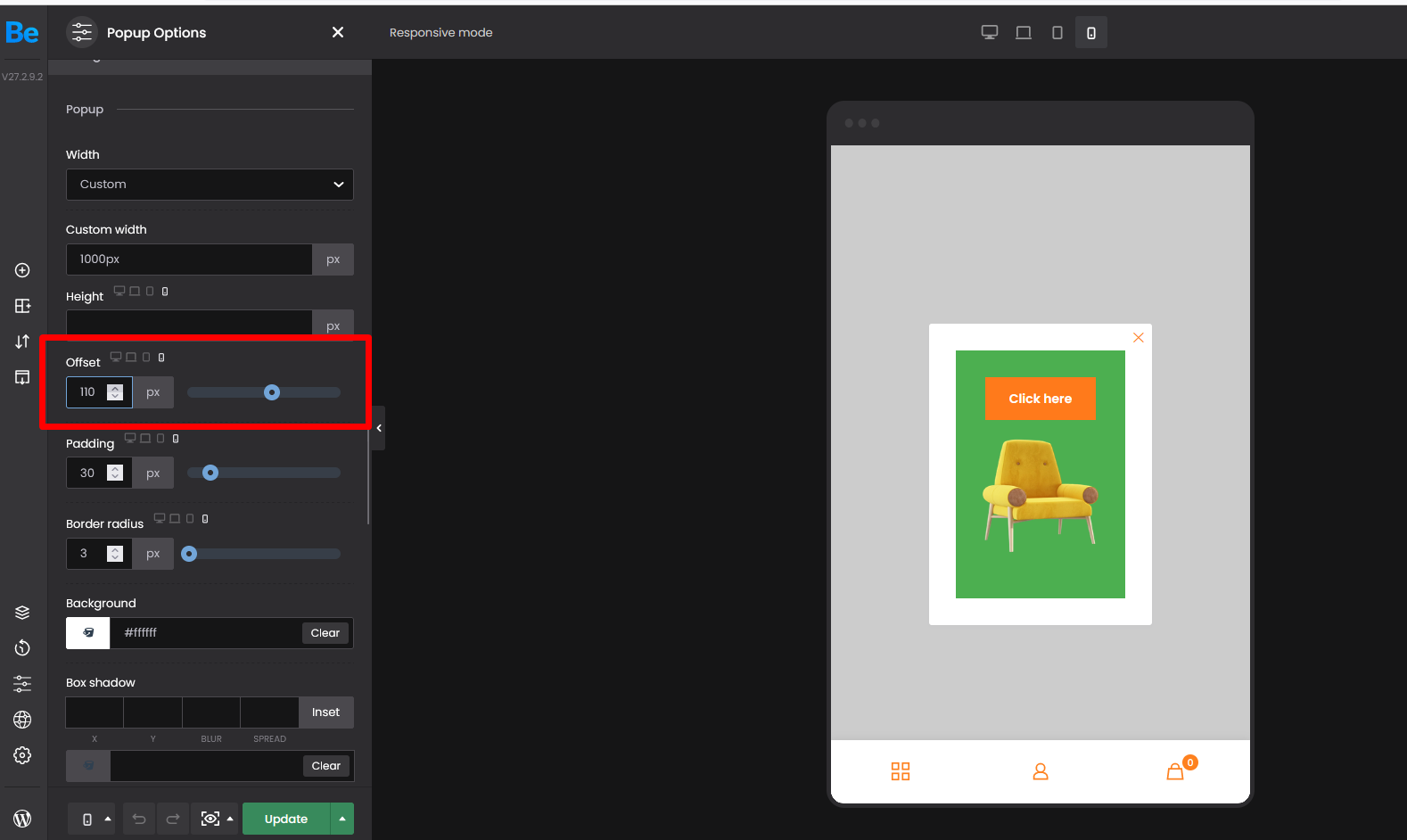
Task: Toggle Border radius tablet device icon
Action: 190,518
